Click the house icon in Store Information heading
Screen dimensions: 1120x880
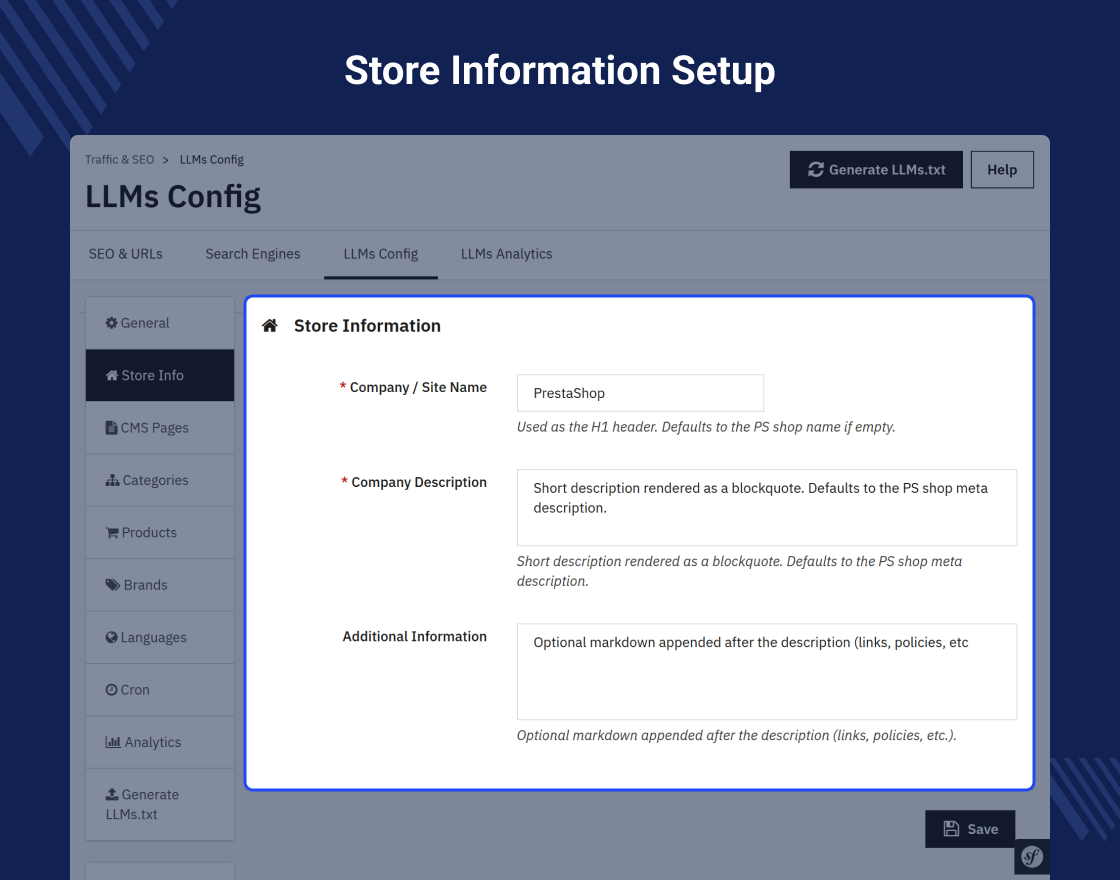tap(269, 326)
